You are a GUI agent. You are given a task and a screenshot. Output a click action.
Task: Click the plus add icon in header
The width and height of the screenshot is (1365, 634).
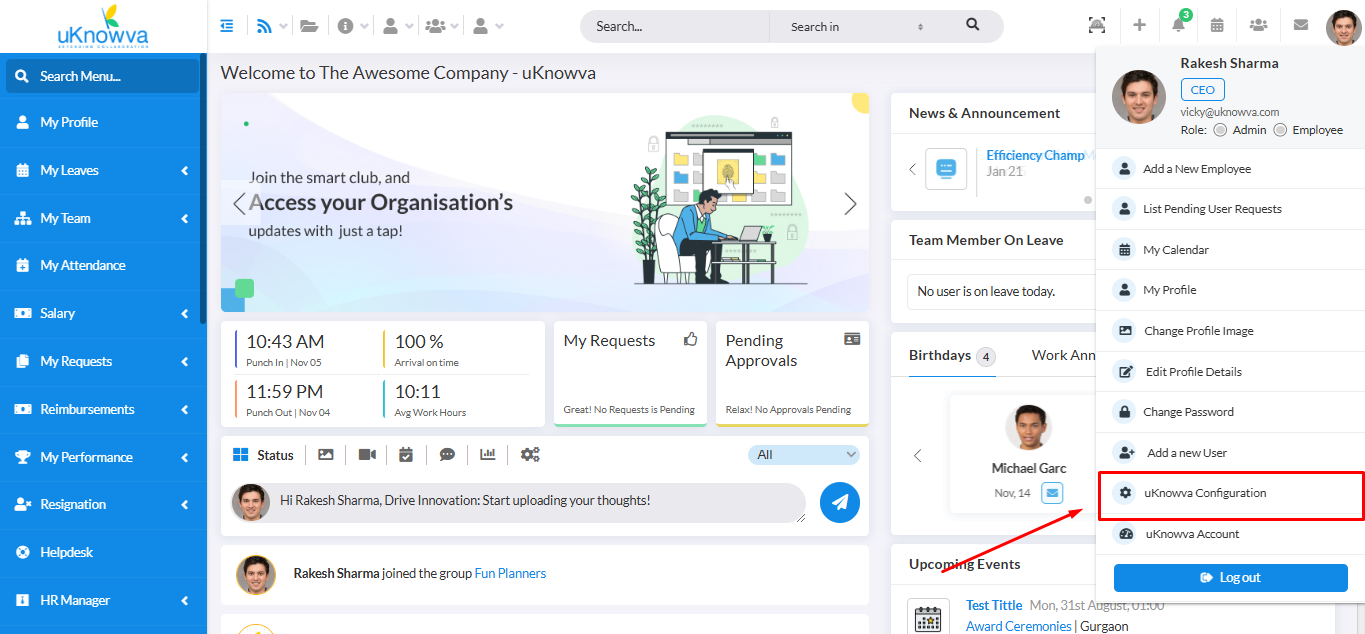tap(1139, 25)
